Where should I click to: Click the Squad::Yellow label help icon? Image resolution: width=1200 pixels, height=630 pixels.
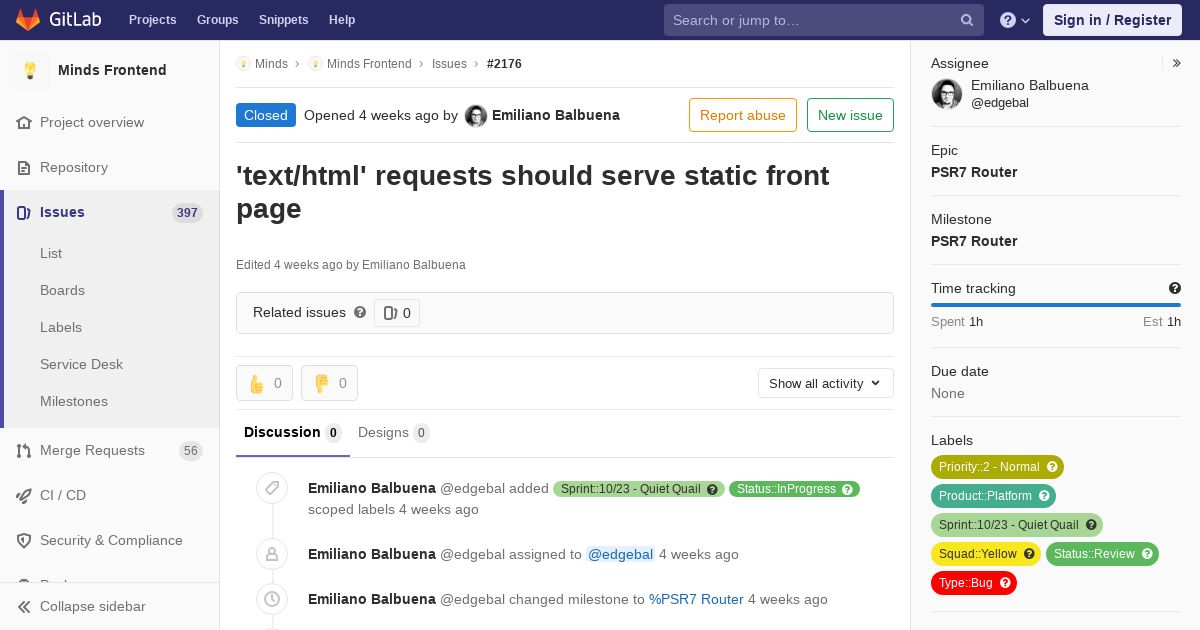coord(1029,554)
